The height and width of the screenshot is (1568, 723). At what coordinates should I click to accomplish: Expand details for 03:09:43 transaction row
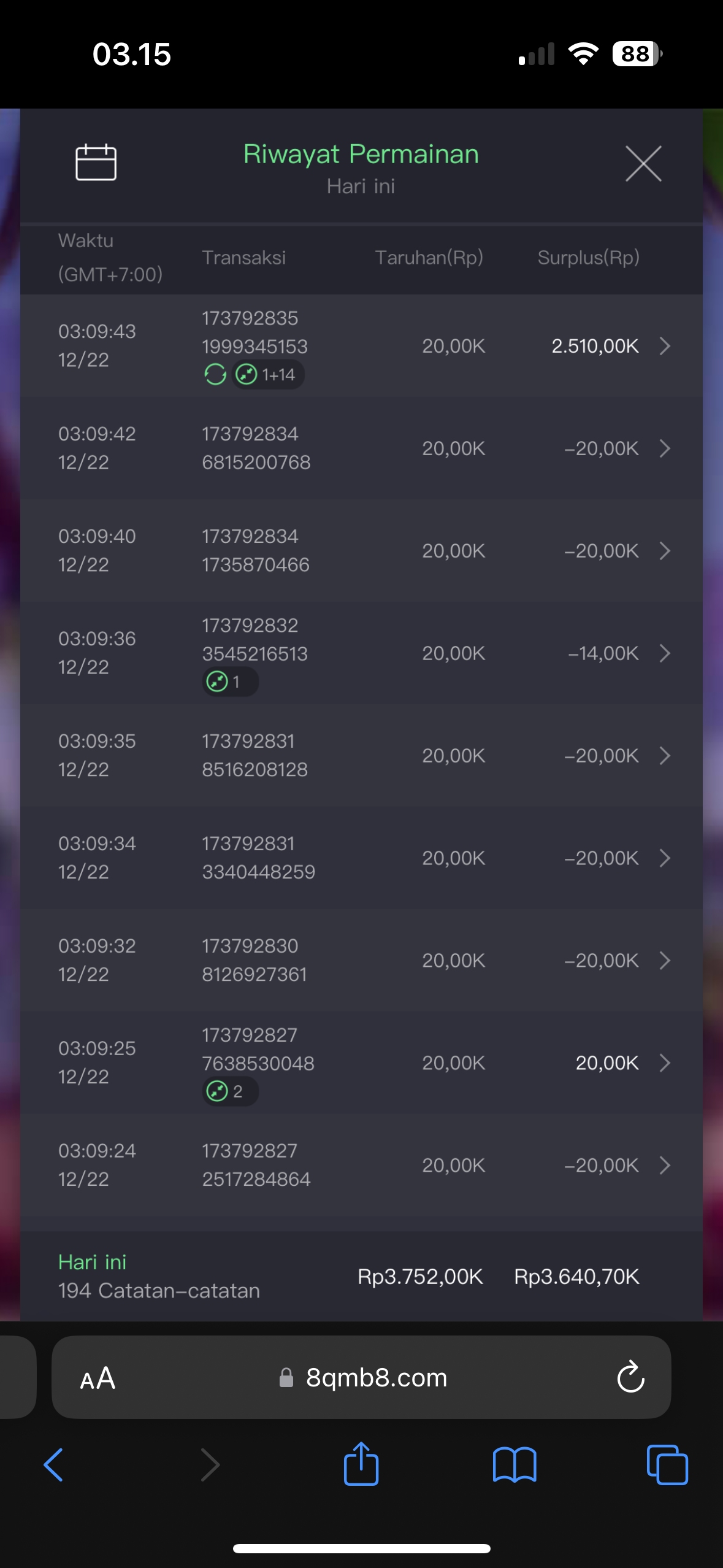tap(665, 346)
